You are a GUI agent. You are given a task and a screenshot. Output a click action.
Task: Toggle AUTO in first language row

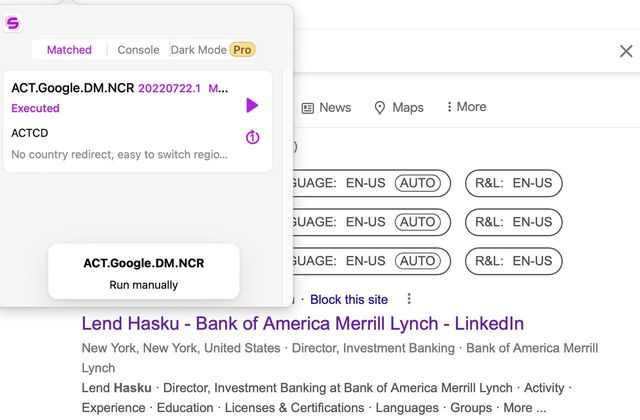(418, 183)
